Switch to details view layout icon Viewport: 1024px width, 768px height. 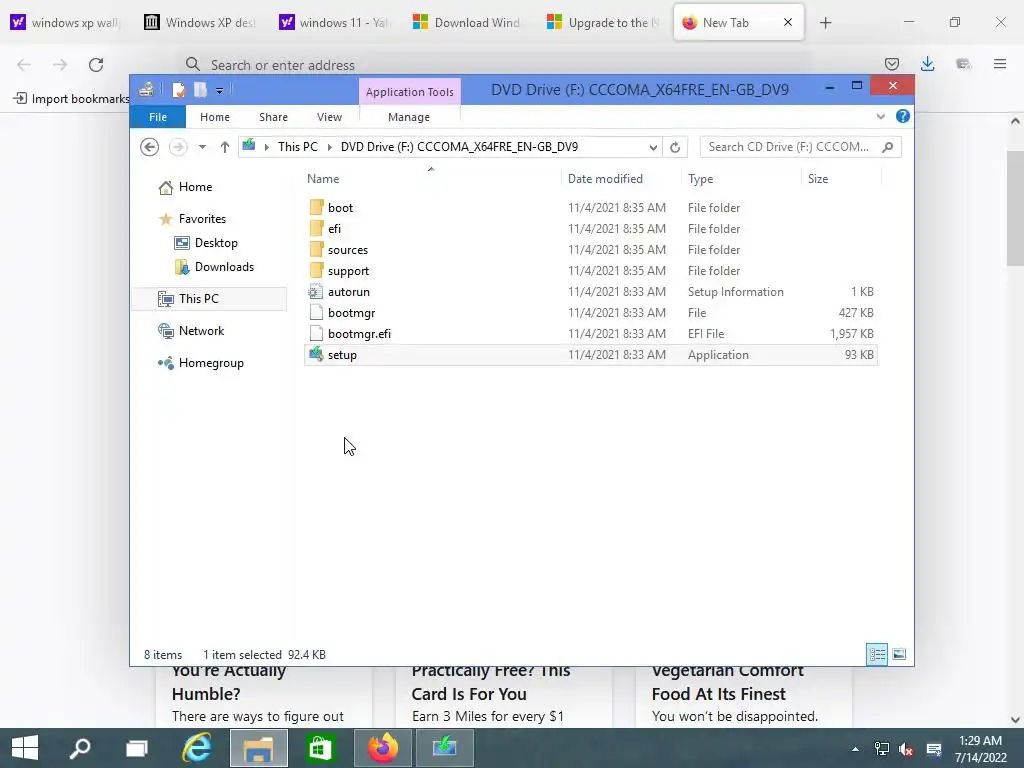coord(877,654)
